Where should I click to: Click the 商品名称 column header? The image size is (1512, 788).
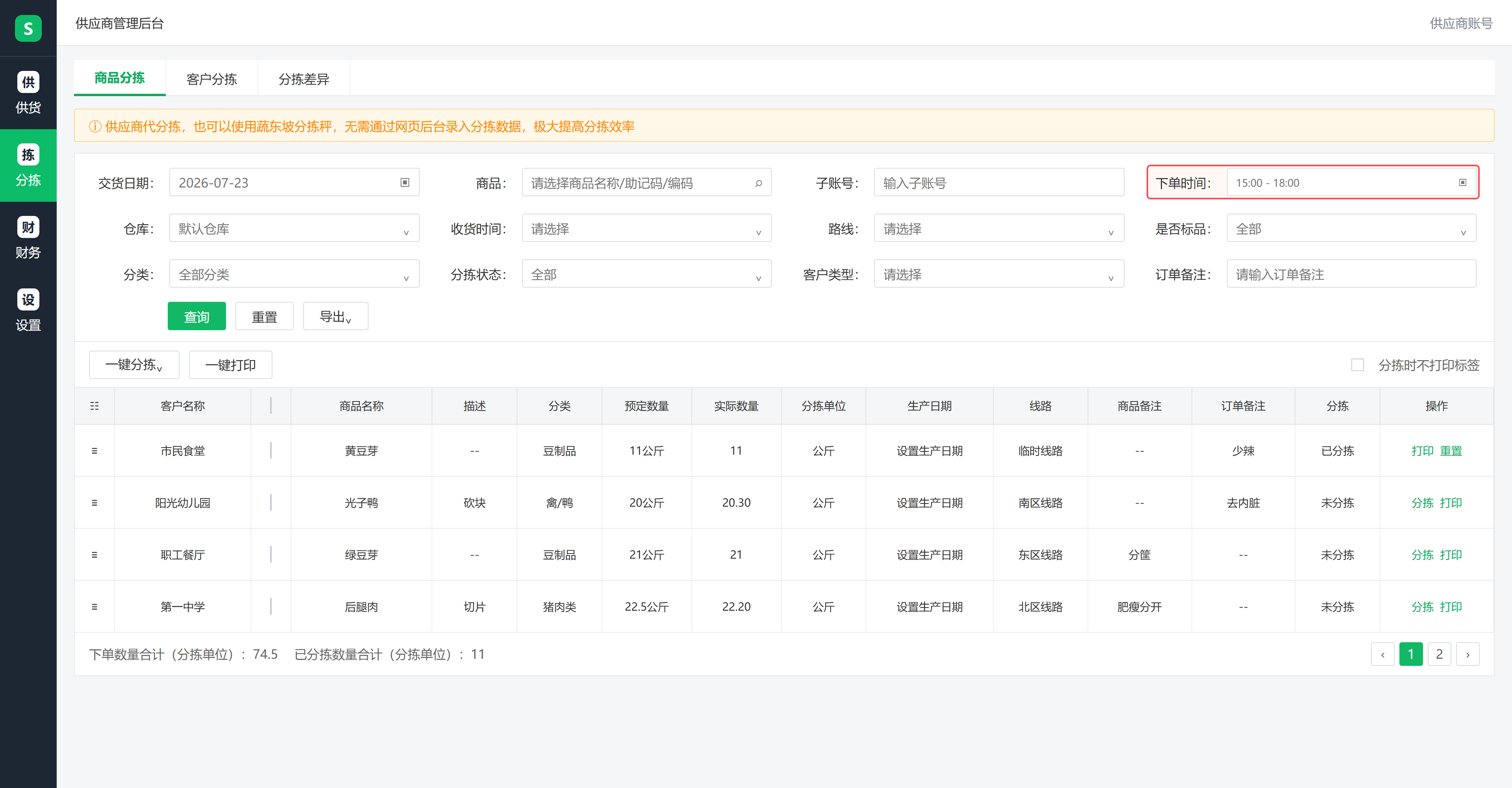point(361,406)
